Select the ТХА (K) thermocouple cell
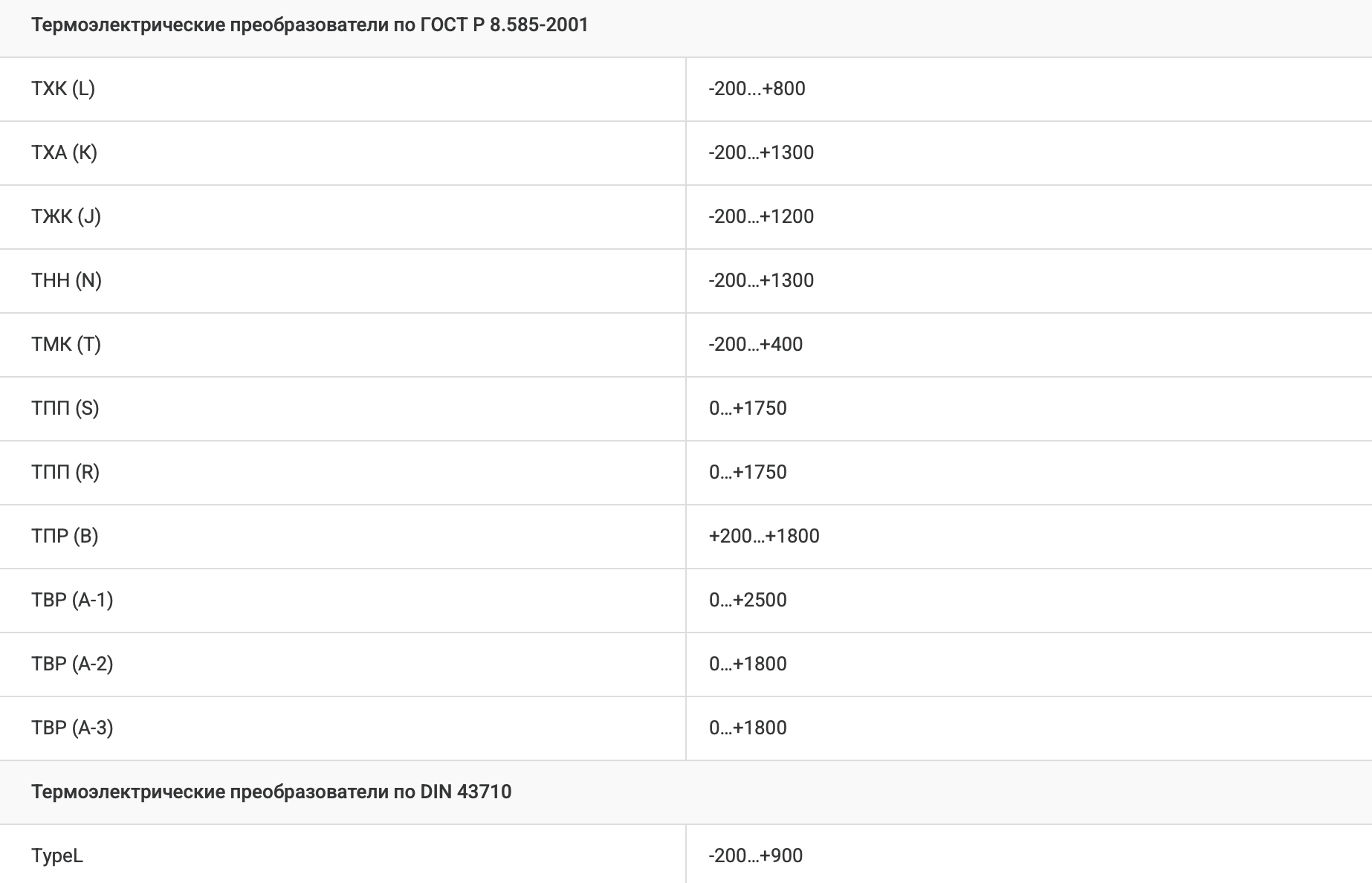Image resolution: width=1372 pixels, height=883 pixels. point(65,153)
